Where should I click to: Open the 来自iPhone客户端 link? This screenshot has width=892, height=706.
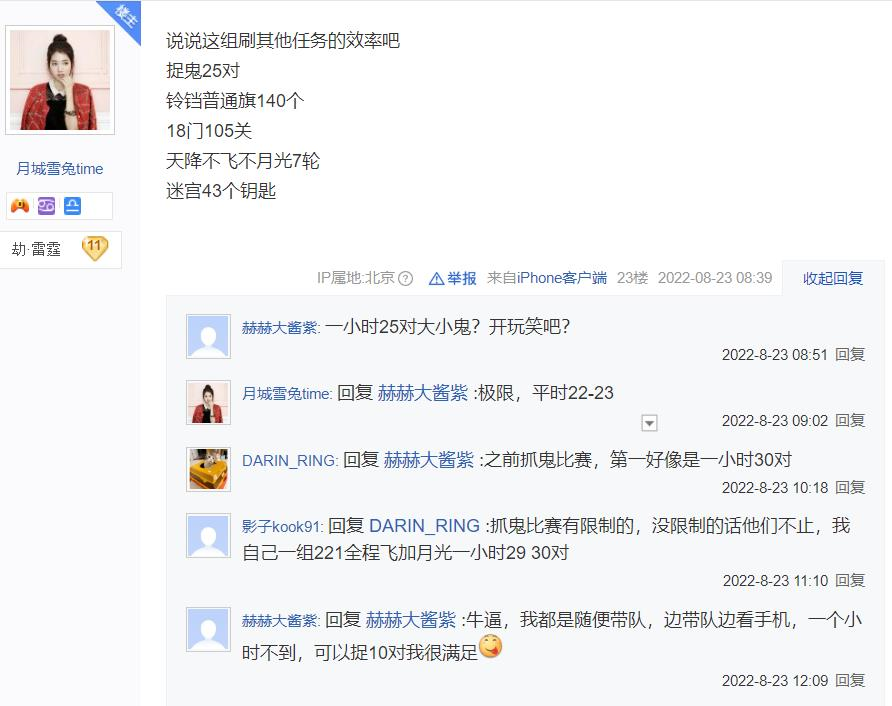tap(547, 278)
